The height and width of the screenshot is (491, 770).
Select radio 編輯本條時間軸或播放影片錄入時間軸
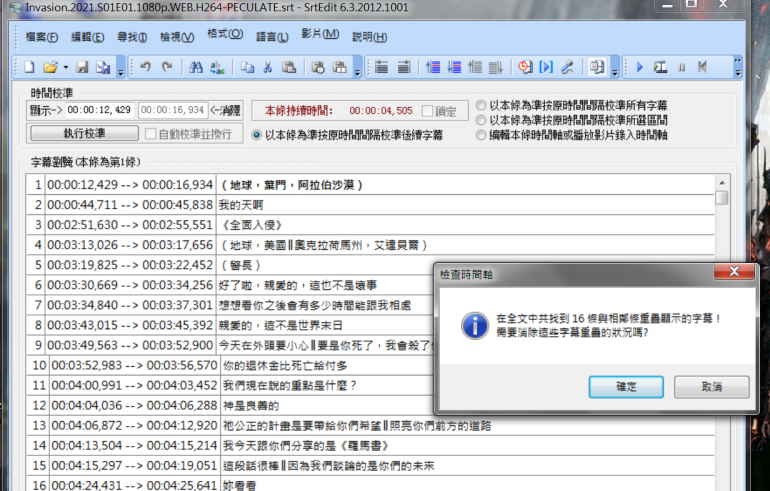[481, 135]
